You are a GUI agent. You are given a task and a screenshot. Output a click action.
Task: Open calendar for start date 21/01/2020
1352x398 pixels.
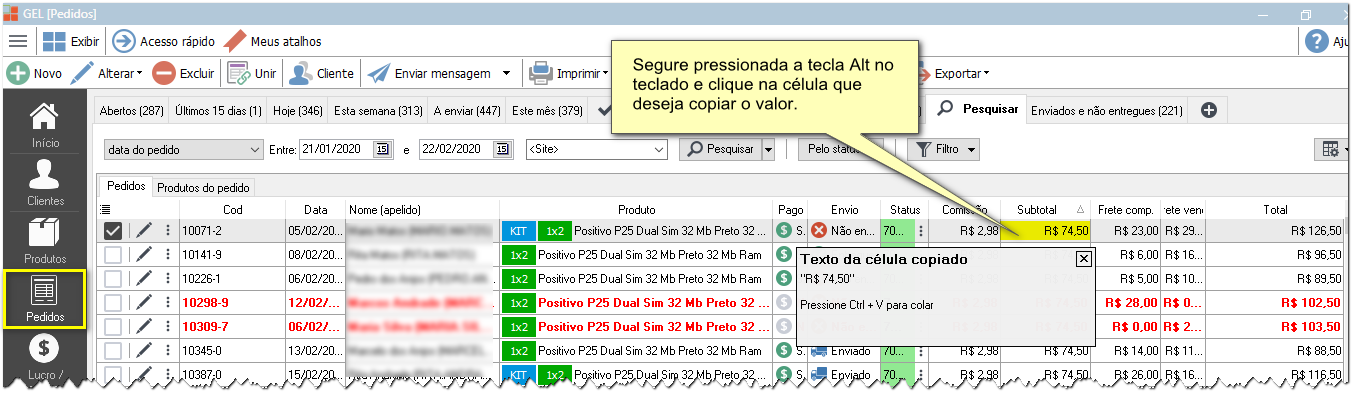click(383, 149)
